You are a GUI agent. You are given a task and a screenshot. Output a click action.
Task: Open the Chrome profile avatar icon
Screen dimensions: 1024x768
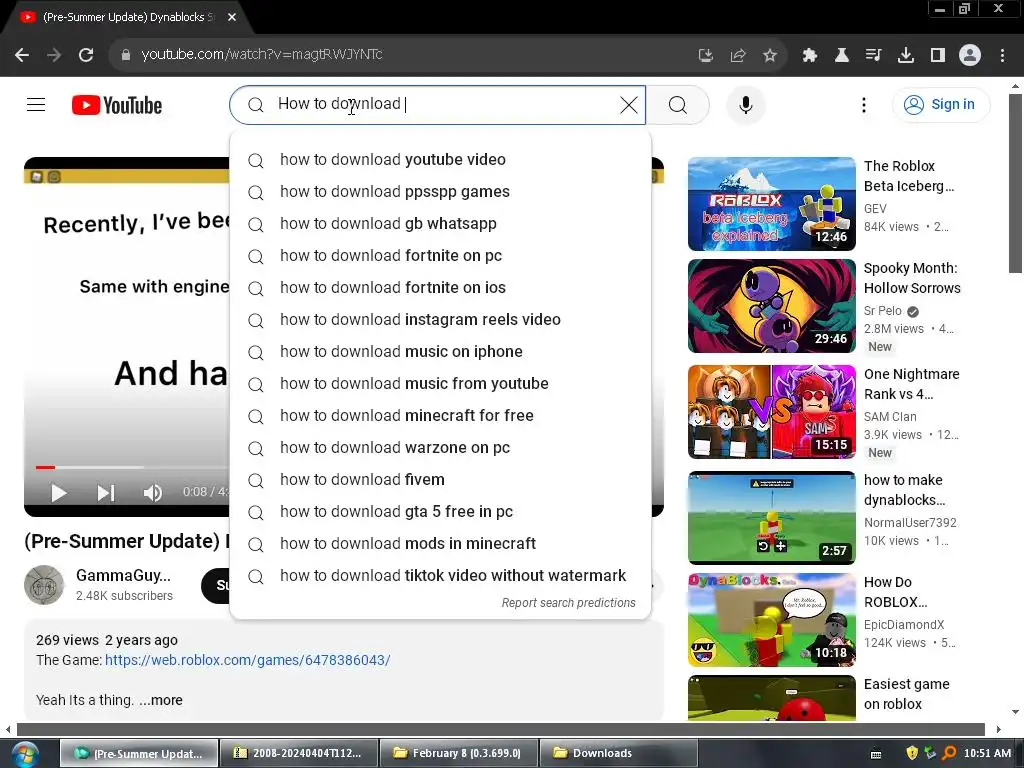coord(970,55)
